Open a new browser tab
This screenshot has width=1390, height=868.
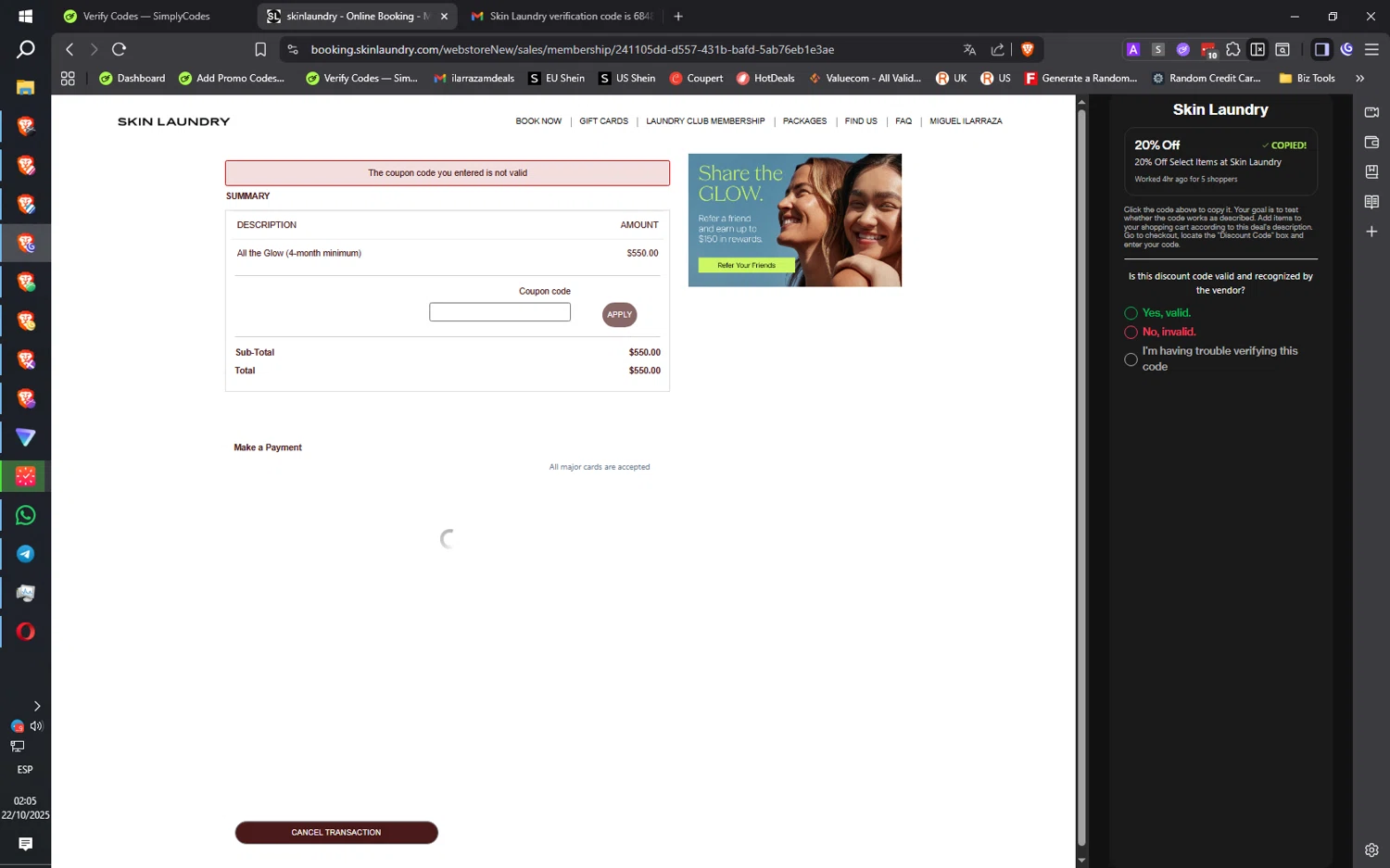678,16
